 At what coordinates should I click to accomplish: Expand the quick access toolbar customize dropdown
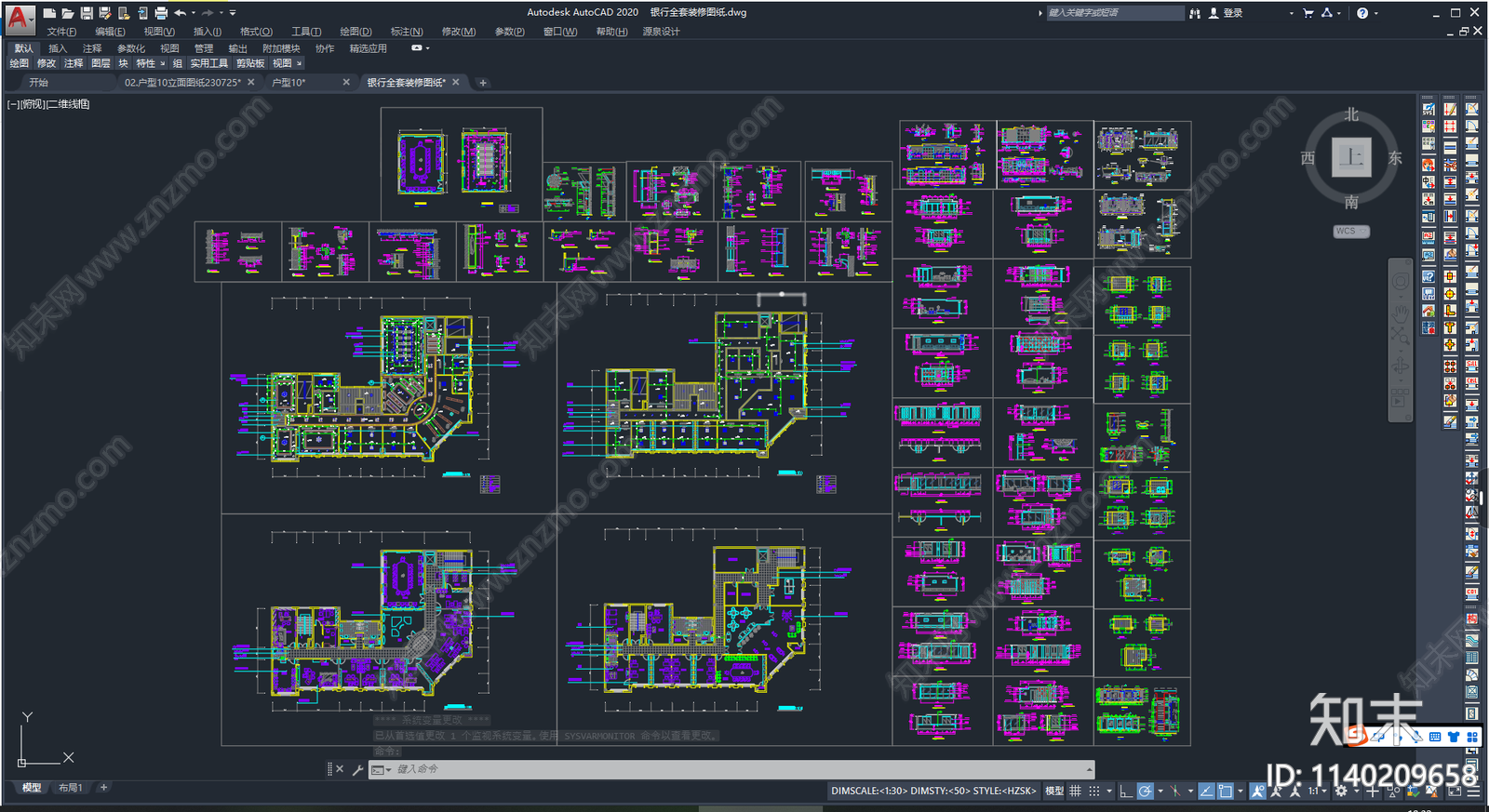coord(233,13)
